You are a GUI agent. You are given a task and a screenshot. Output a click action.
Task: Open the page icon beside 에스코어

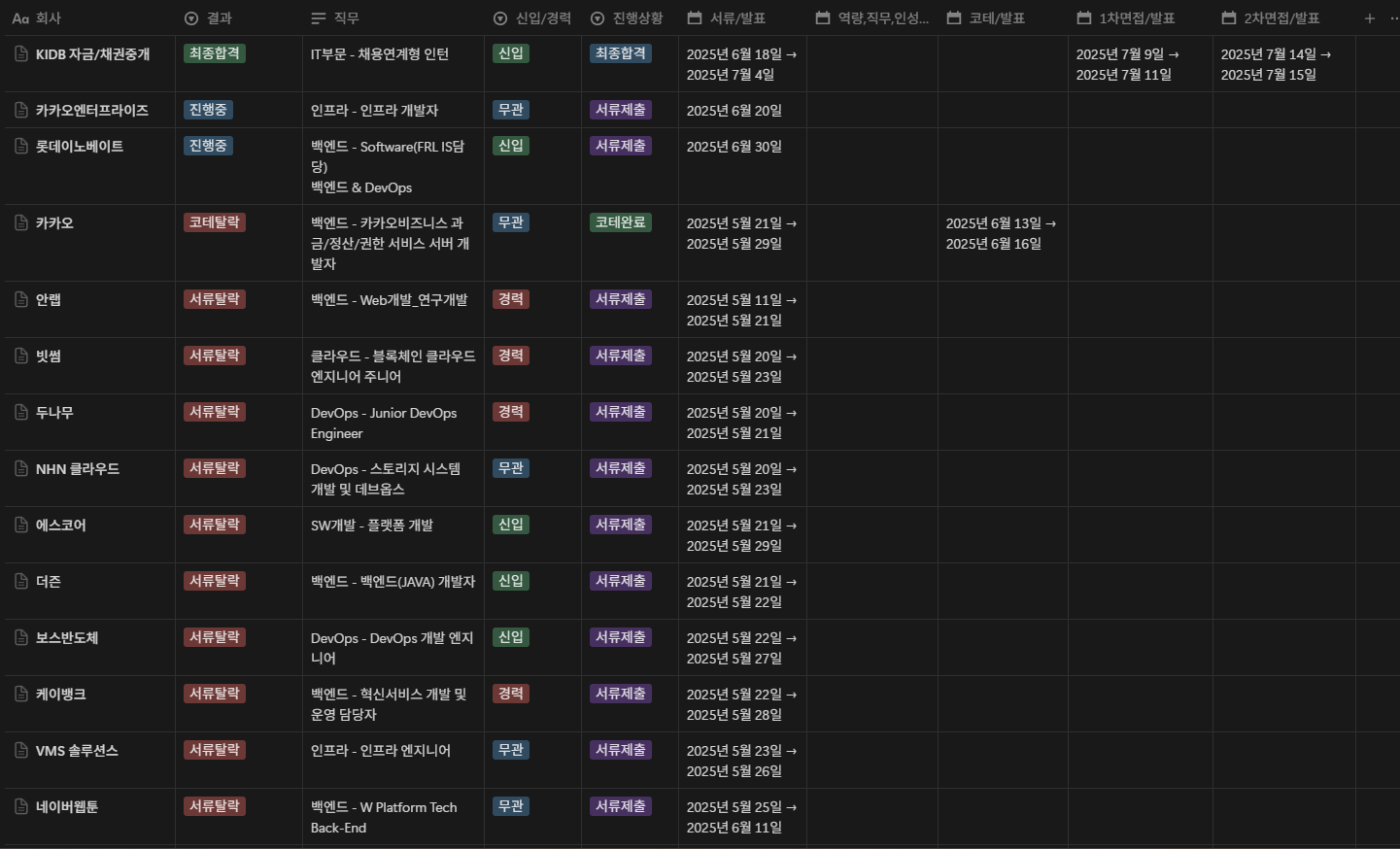pos(21,526)
